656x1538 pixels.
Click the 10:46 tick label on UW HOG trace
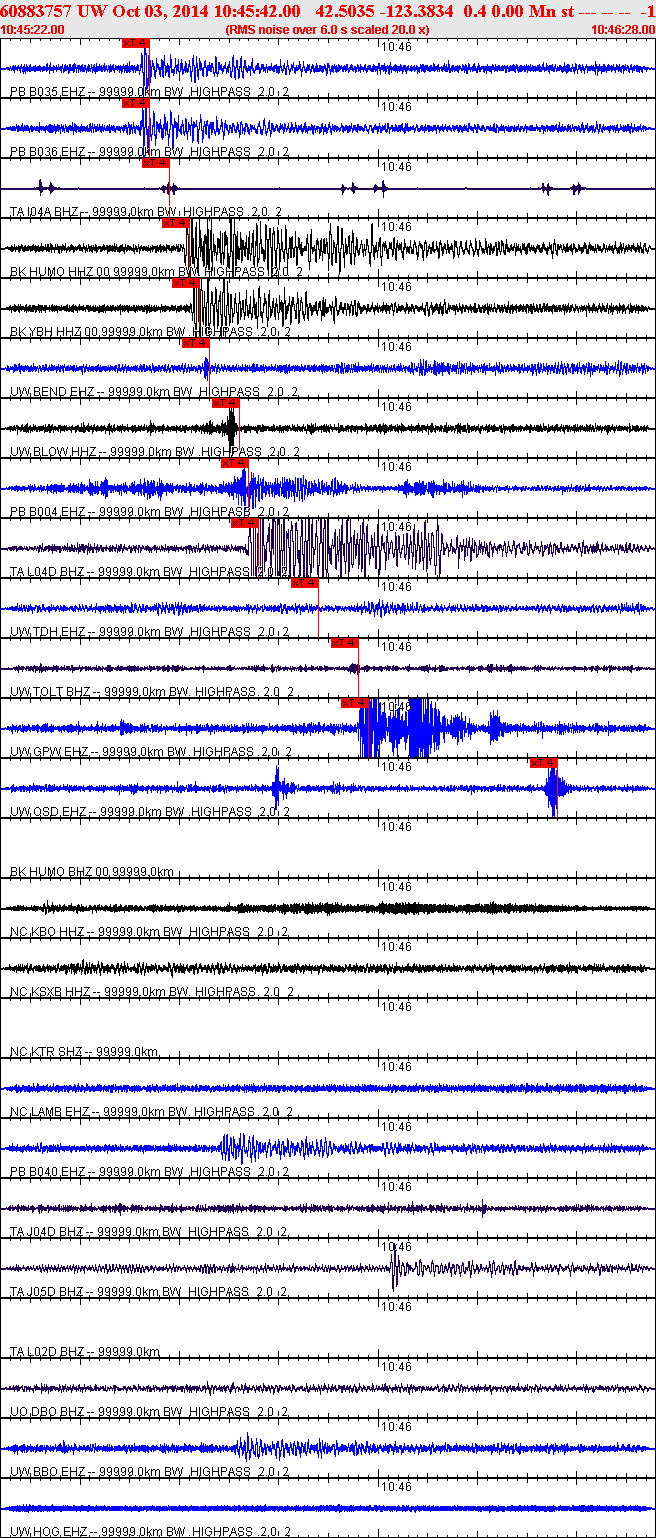tap(398, 1486)
